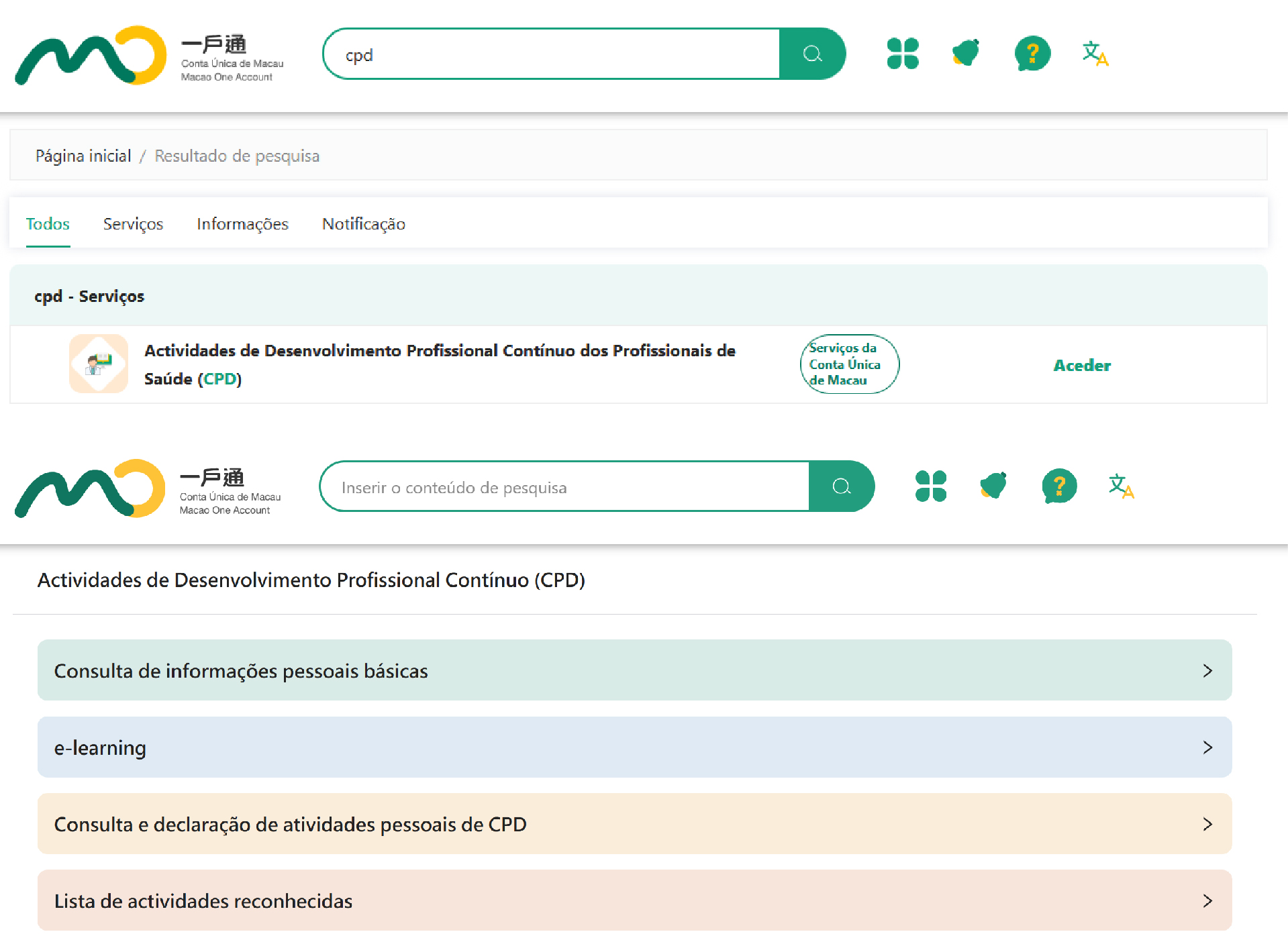Open the notification bell in top header
Image resolution: width=1288 pixels, height=938 pixels.
point(965,53)
